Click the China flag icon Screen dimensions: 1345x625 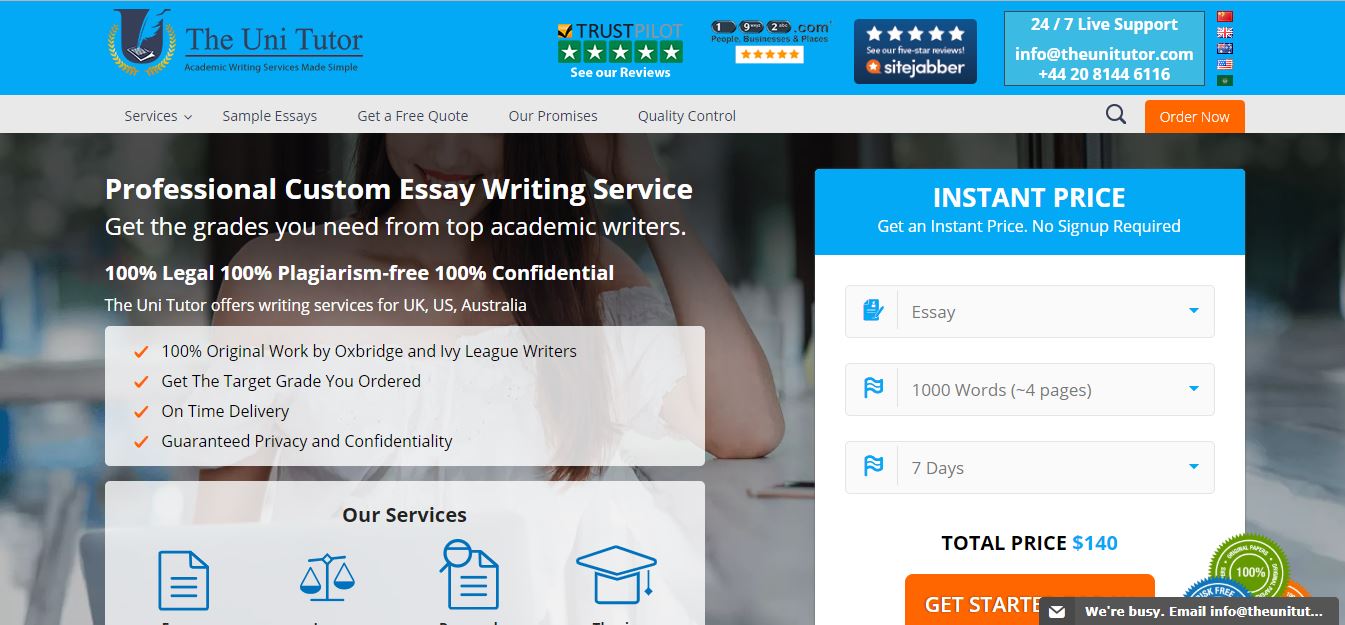tap(1224, 16)
